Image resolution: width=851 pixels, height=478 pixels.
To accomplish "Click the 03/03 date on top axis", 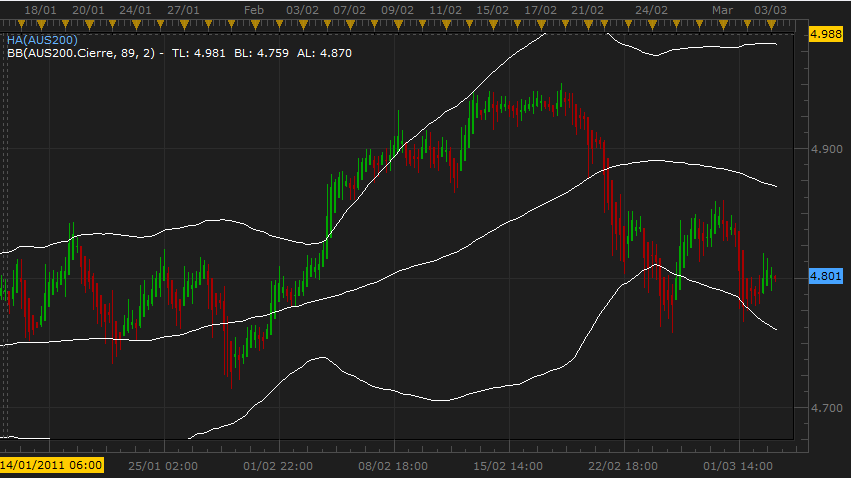I will [x=770, y=10].
